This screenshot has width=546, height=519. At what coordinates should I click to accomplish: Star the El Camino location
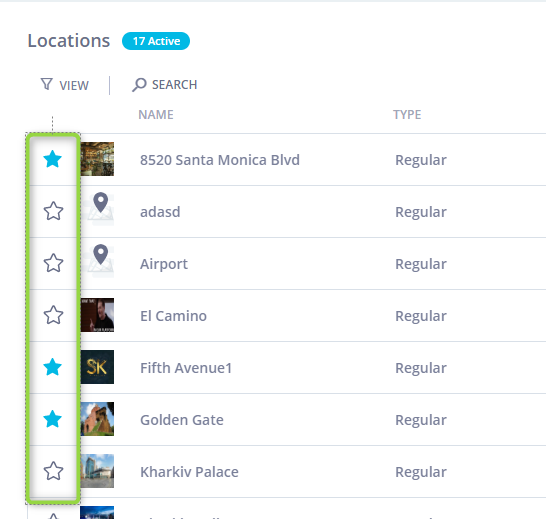[x=53, y=315]
